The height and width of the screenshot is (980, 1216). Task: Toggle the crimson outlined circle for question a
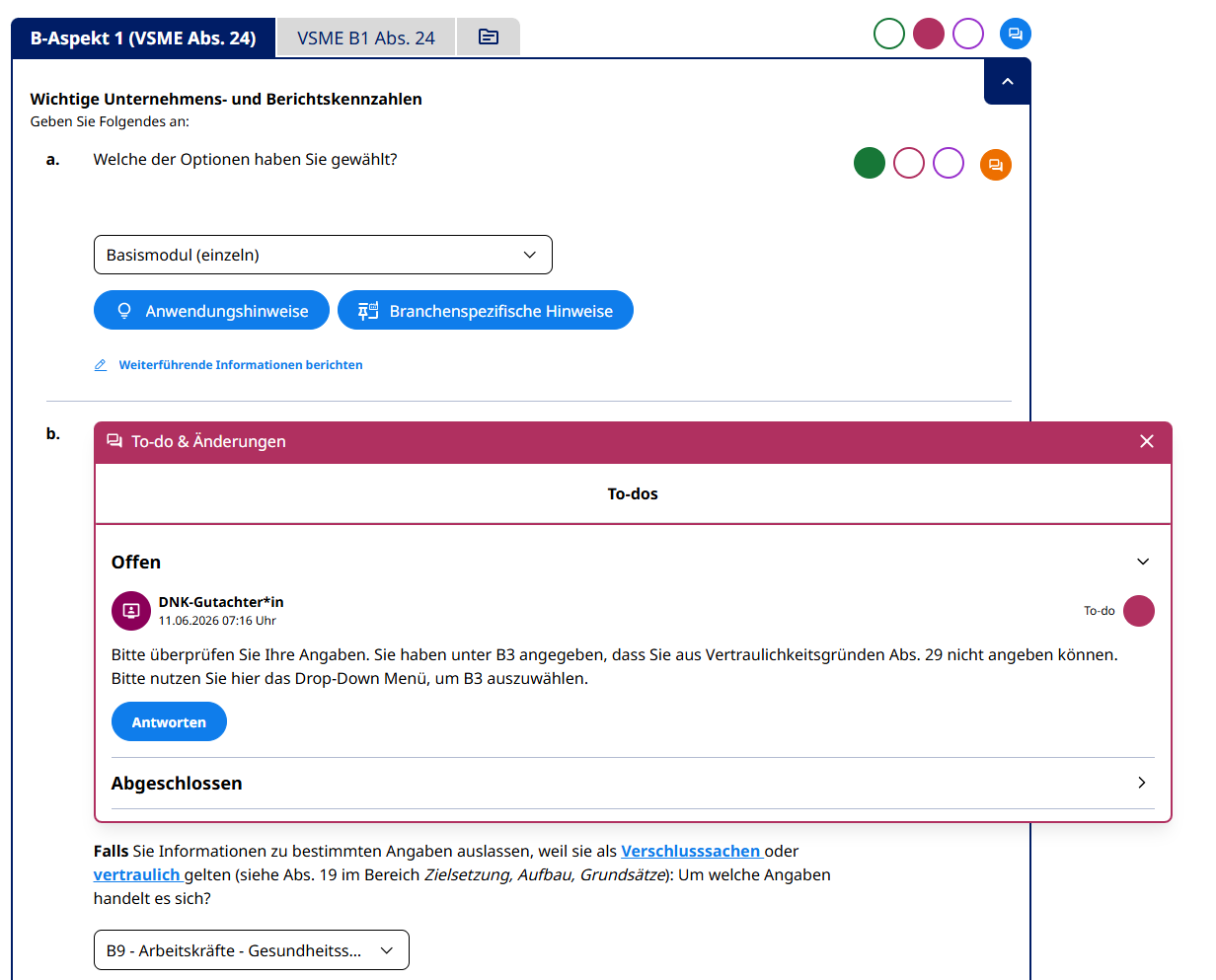click(909, 163)
